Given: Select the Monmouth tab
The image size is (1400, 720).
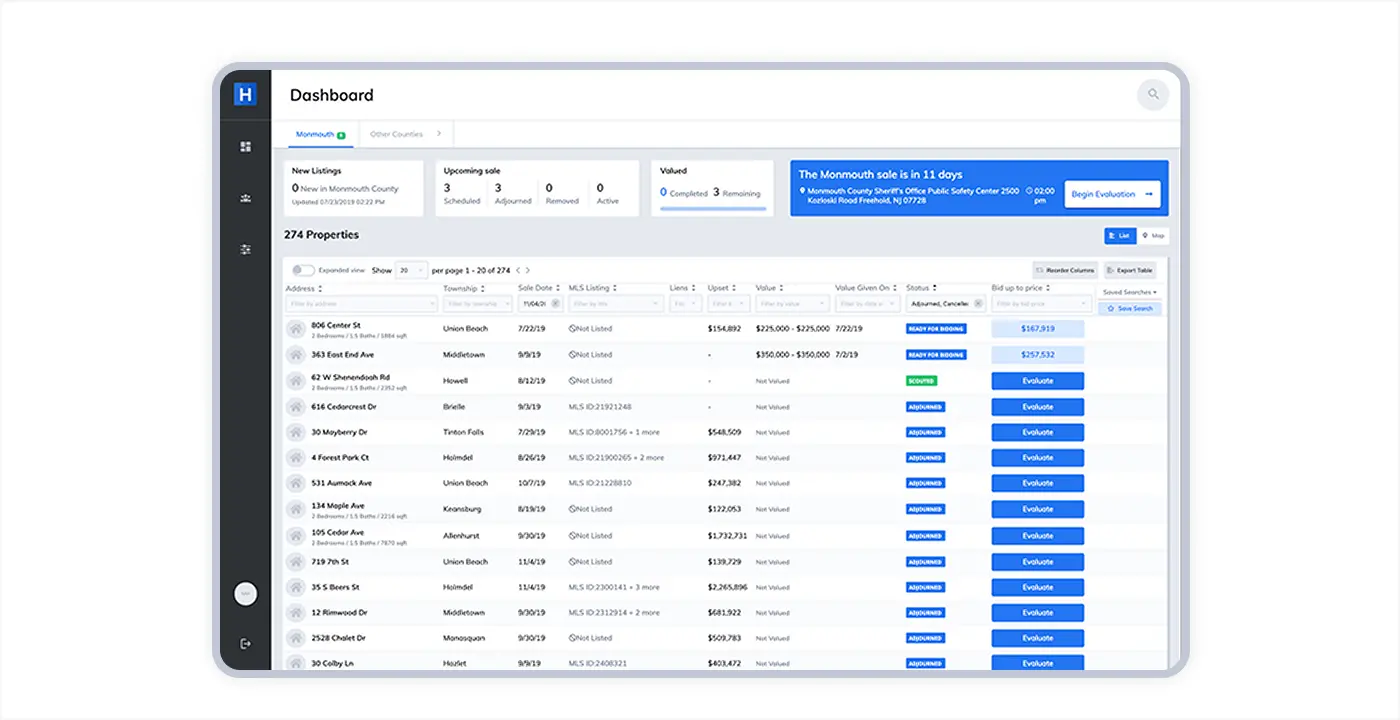Looking at the screenshot, I should point(319,134).
